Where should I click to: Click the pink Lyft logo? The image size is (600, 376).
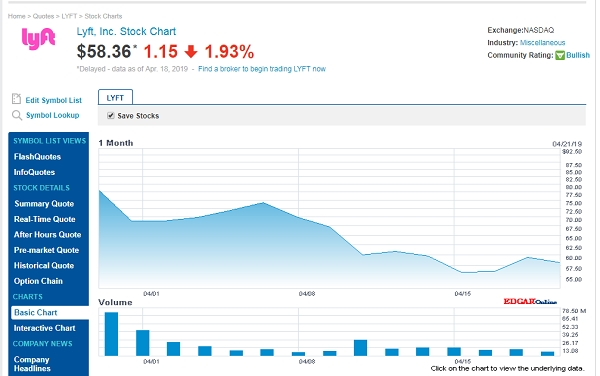click(x=38, y=39)
